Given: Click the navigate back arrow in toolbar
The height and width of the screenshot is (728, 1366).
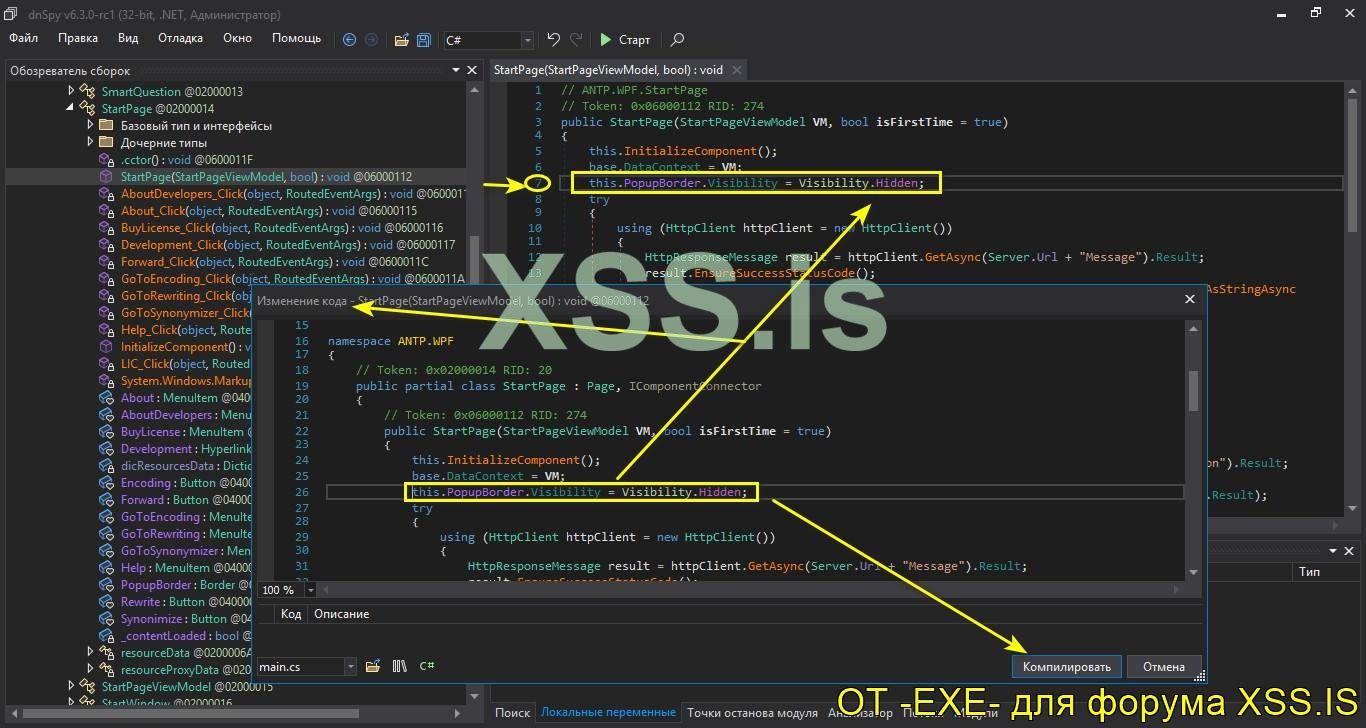Looking at the screenshot, I should pyautogui.click(x=349, y=40).
